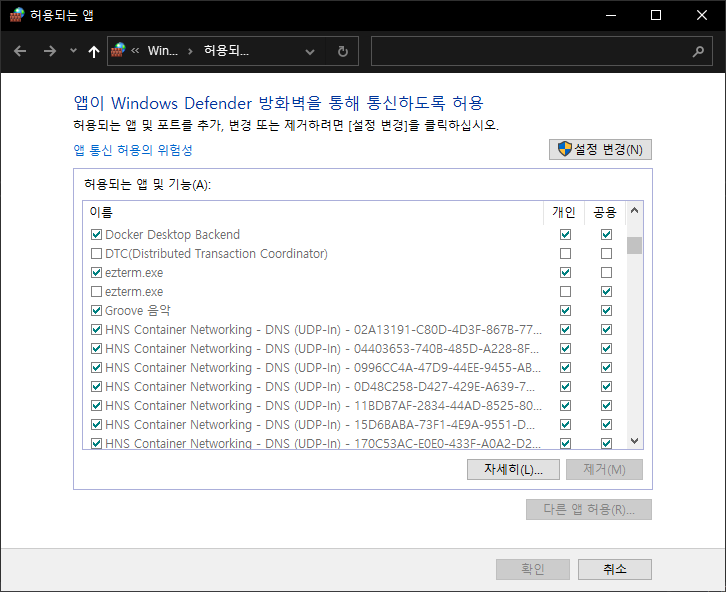
Task: Click list scrollbar up arrow
Action: click(634, 211)
